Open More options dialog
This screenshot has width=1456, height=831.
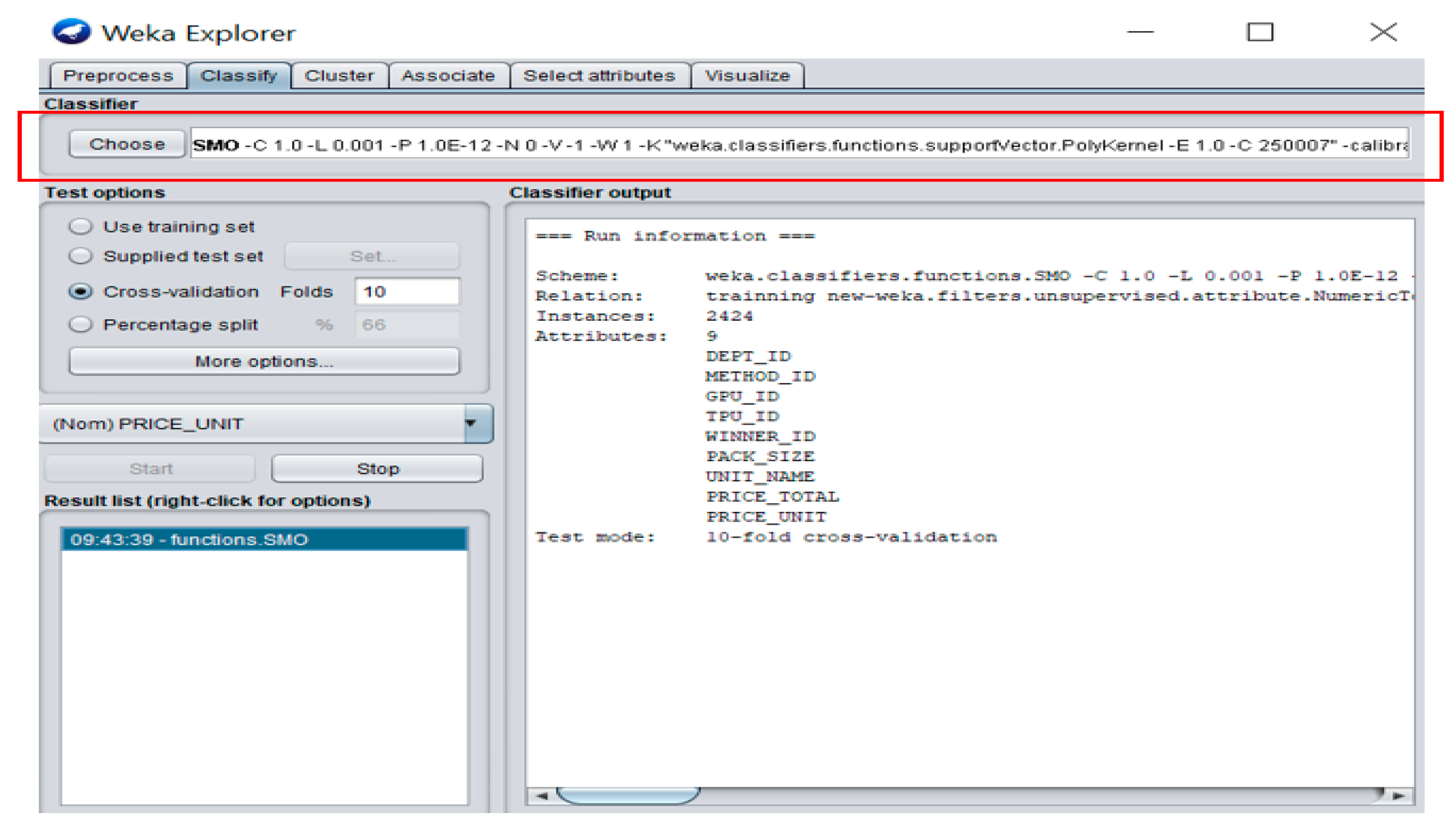(x=264, y=361)
